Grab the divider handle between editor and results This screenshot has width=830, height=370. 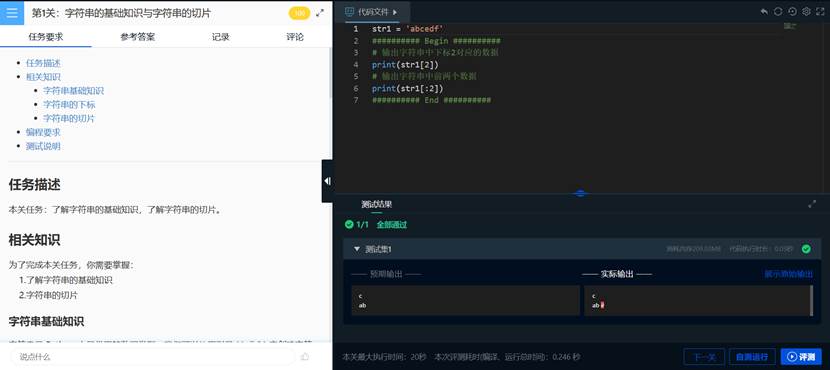(x=581, y=193)
